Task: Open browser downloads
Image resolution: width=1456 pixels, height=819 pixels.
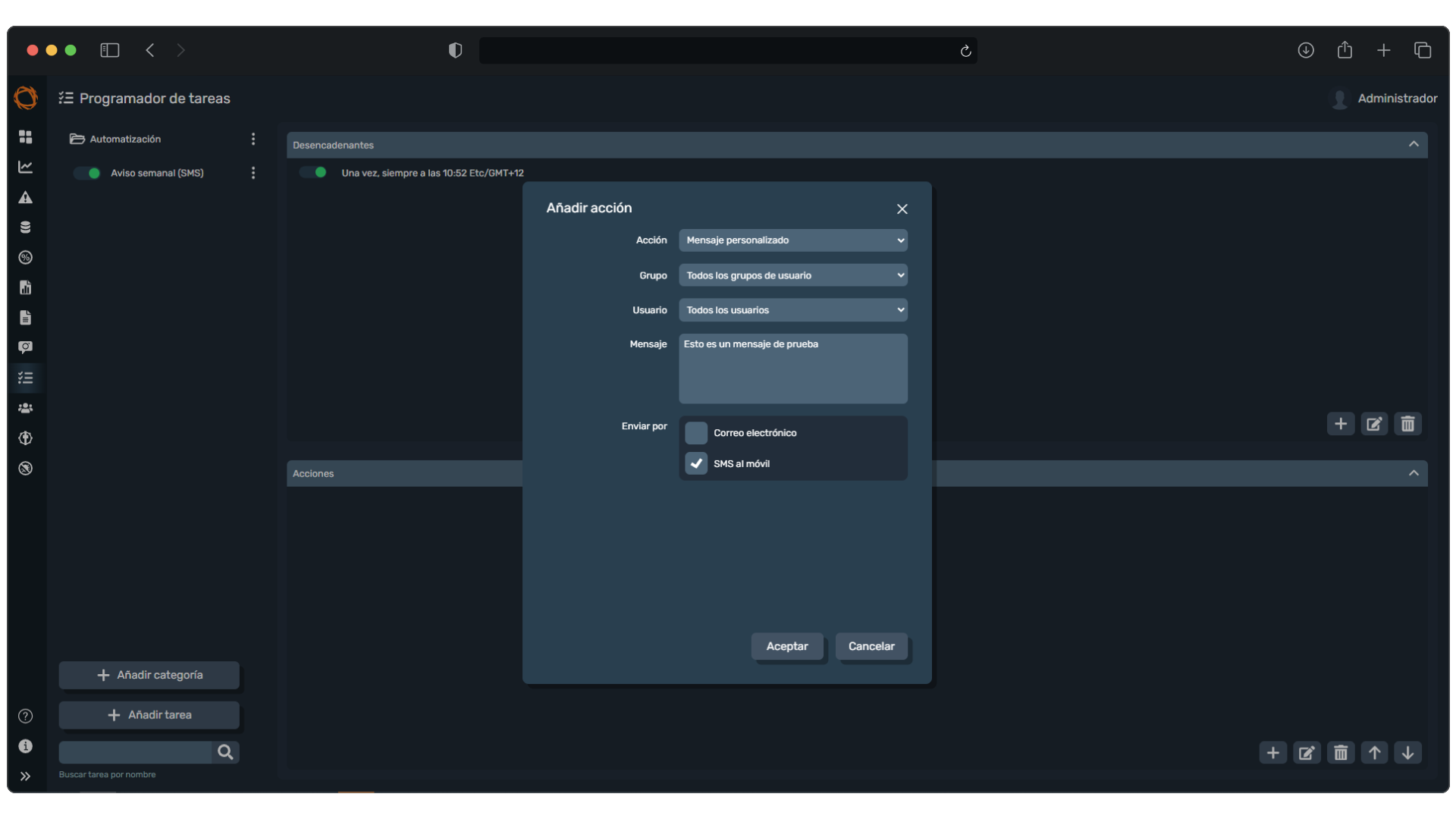Action: coord(1306,50)
